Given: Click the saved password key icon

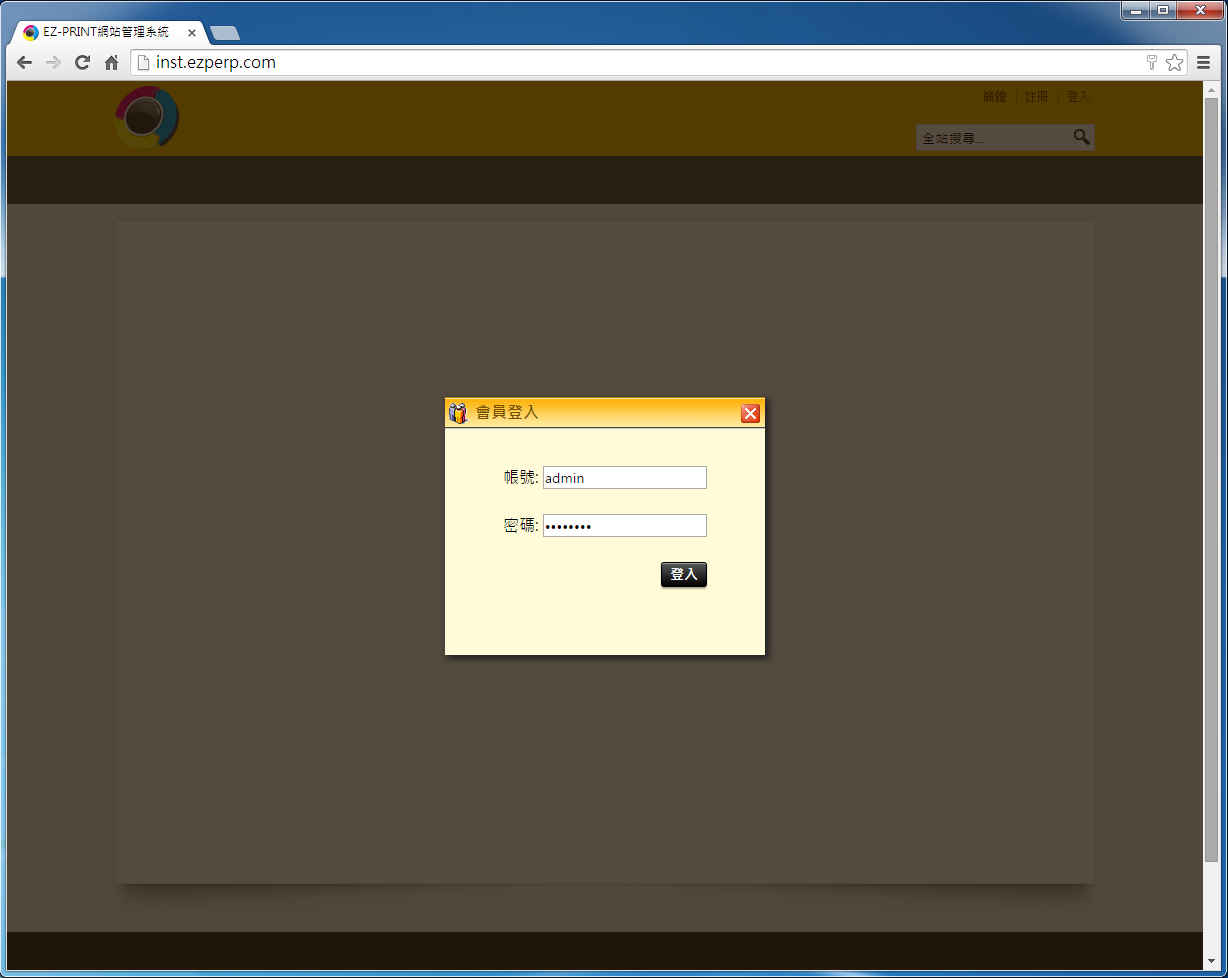Looking at the screenshot, I should pyautogui.click(x=1151, y=62).
